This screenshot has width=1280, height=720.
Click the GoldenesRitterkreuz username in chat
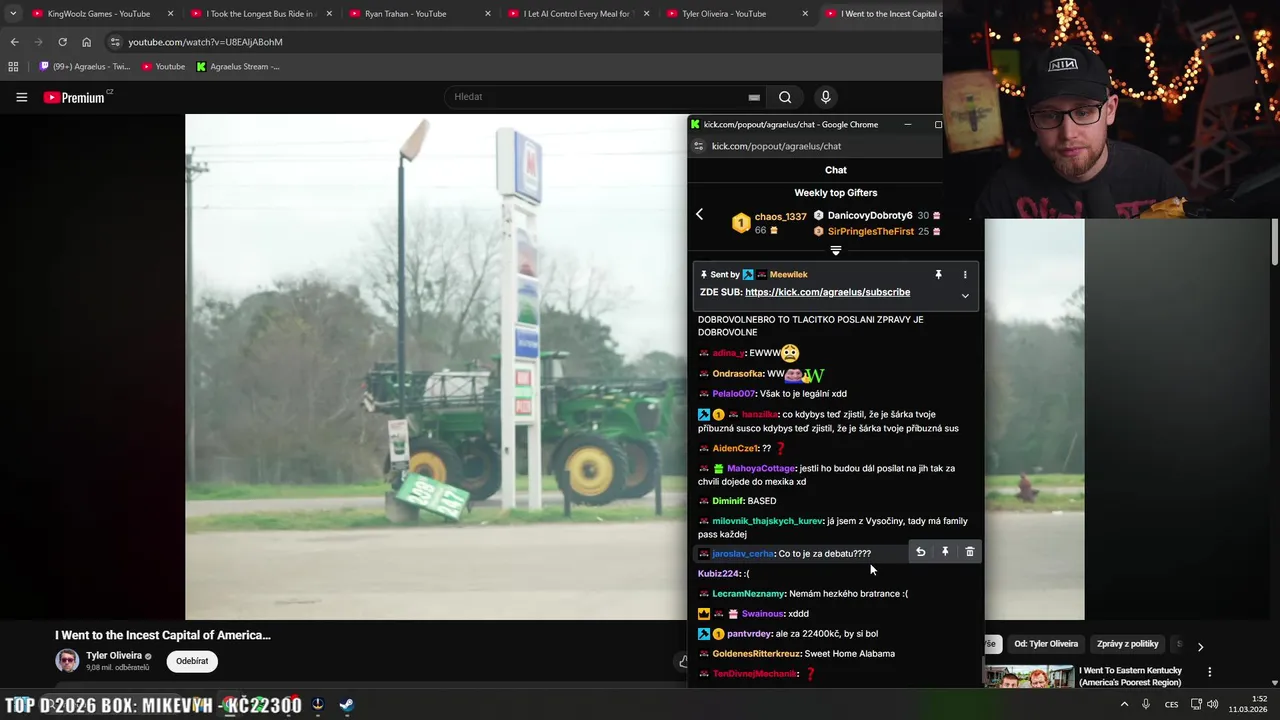point(755,654)
